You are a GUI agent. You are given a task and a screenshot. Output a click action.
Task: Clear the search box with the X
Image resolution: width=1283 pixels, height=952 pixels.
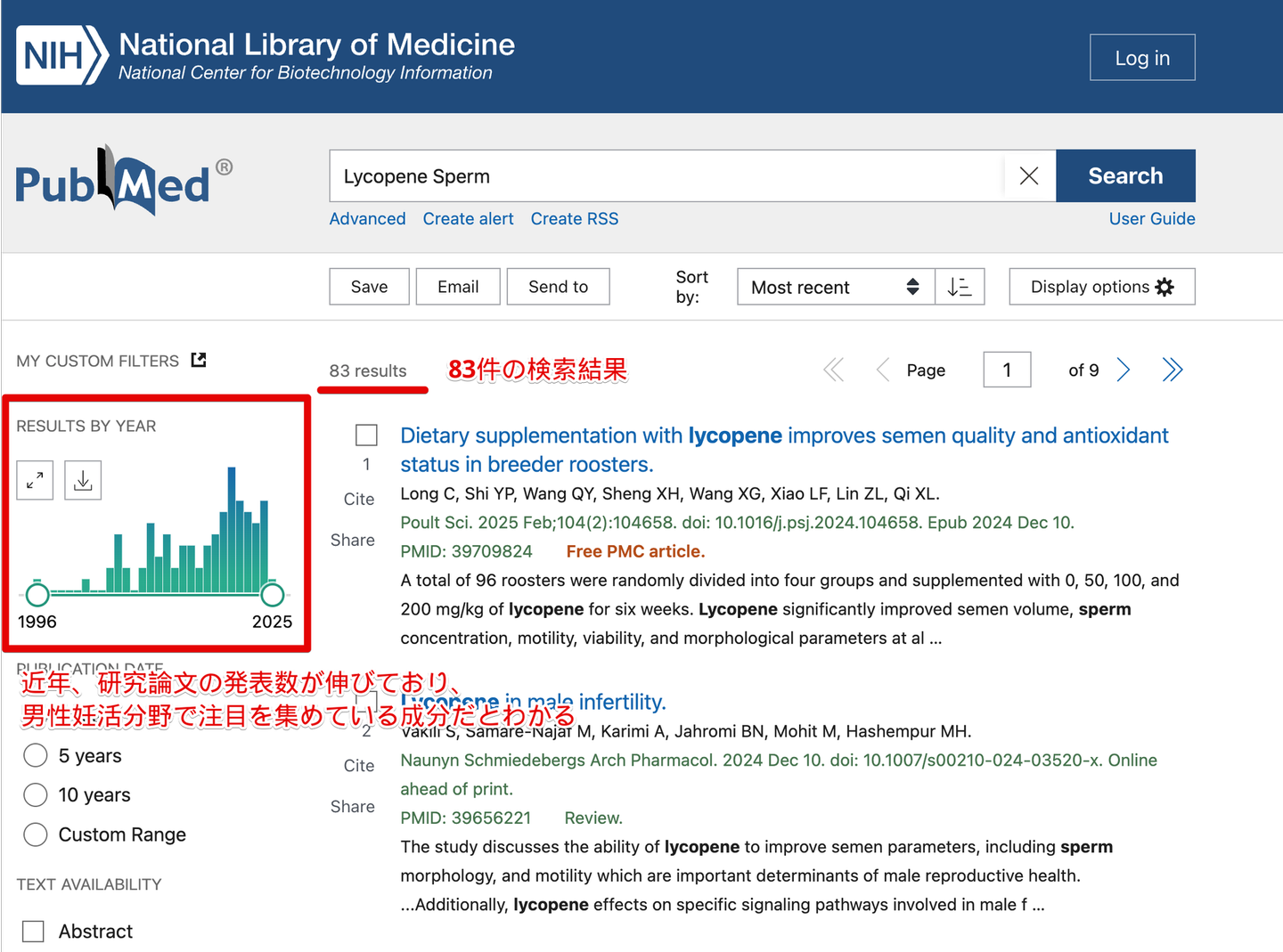(x=1029, y=176)
